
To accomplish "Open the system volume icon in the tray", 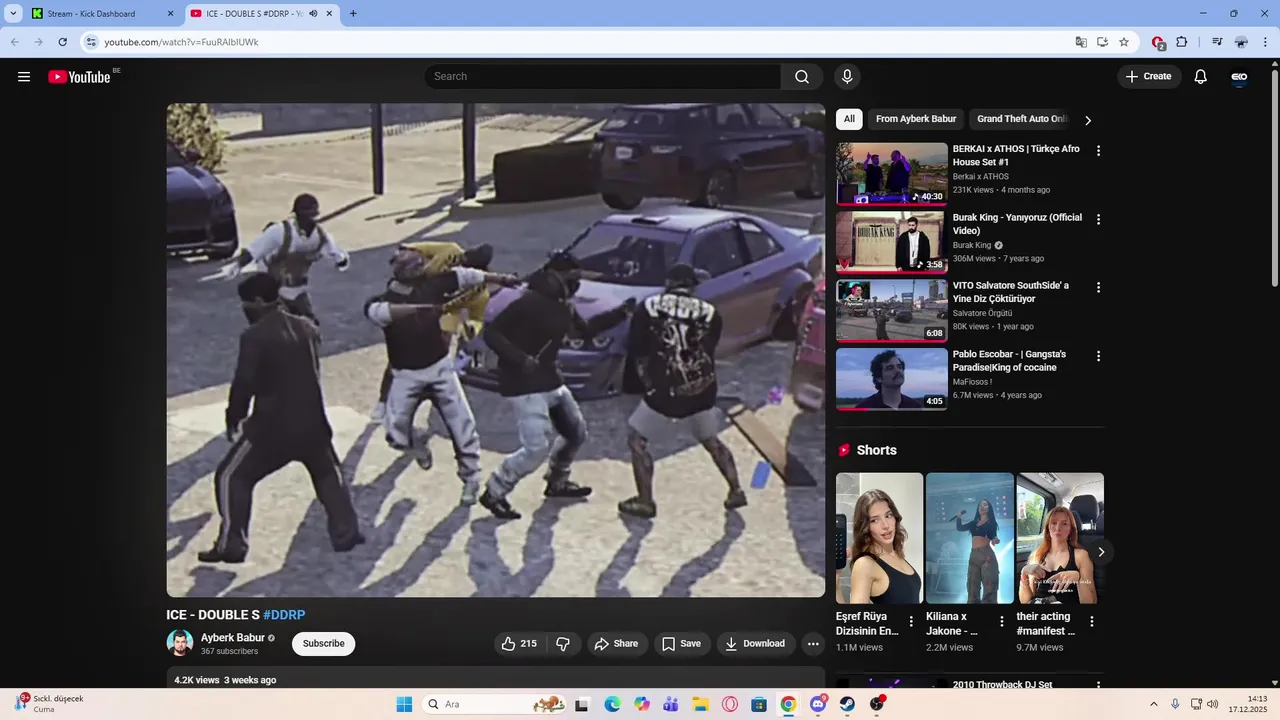I will click(1213, 704).
